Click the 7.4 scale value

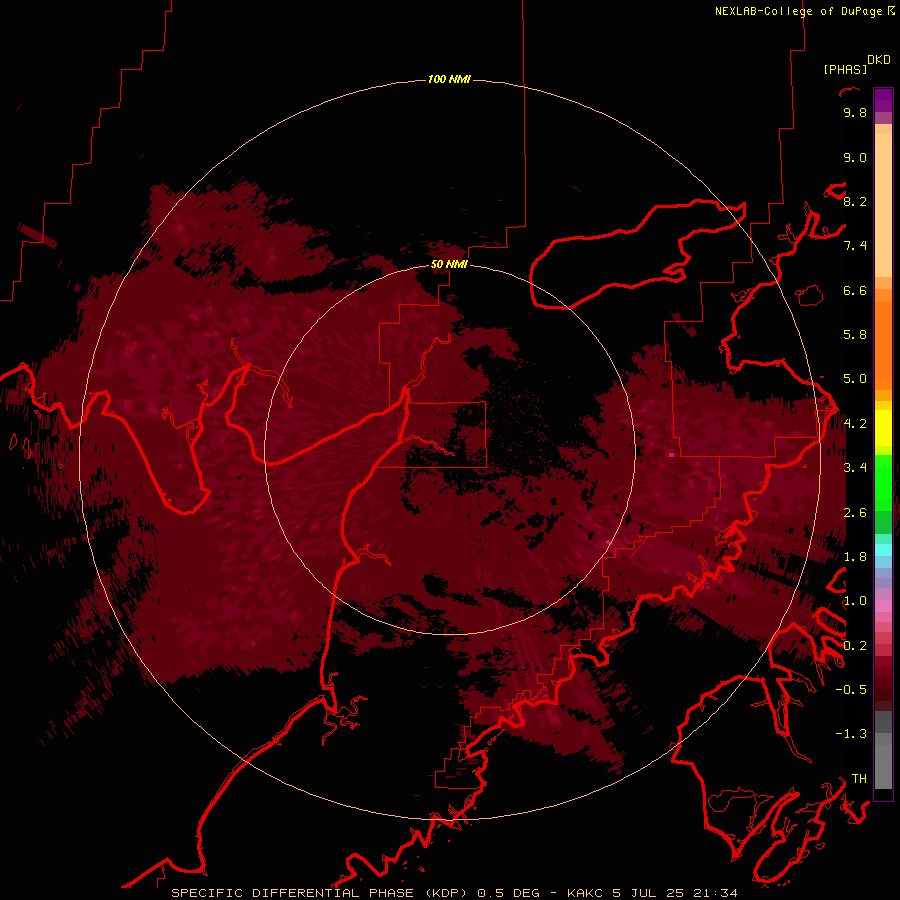click(855, 246)
